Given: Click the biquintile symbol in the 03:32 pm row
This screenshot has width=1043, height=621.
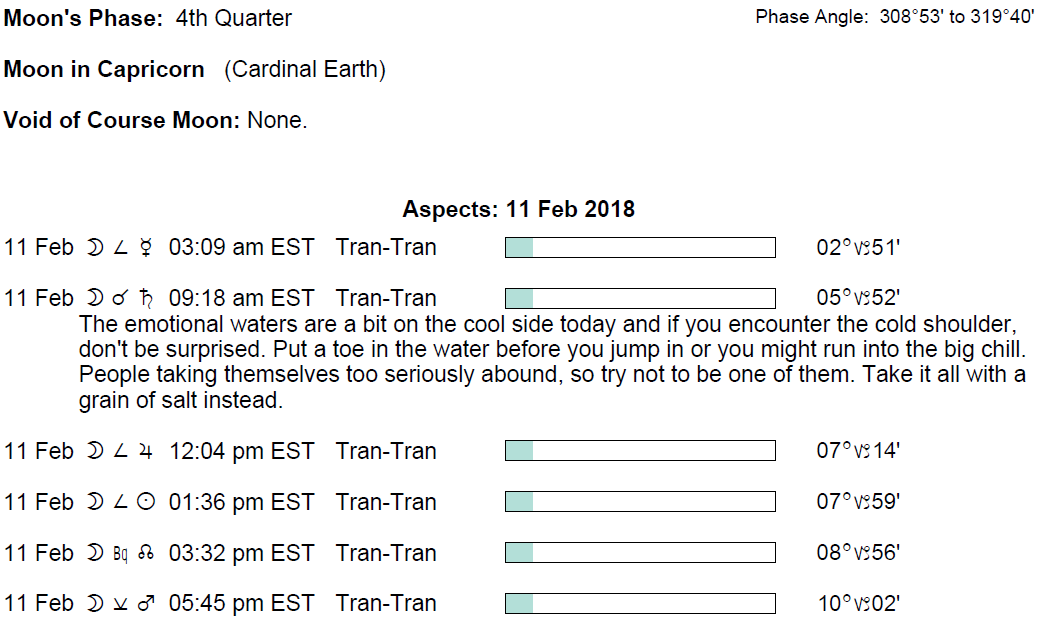Looking at the screenshot, I should click(120, 554).
